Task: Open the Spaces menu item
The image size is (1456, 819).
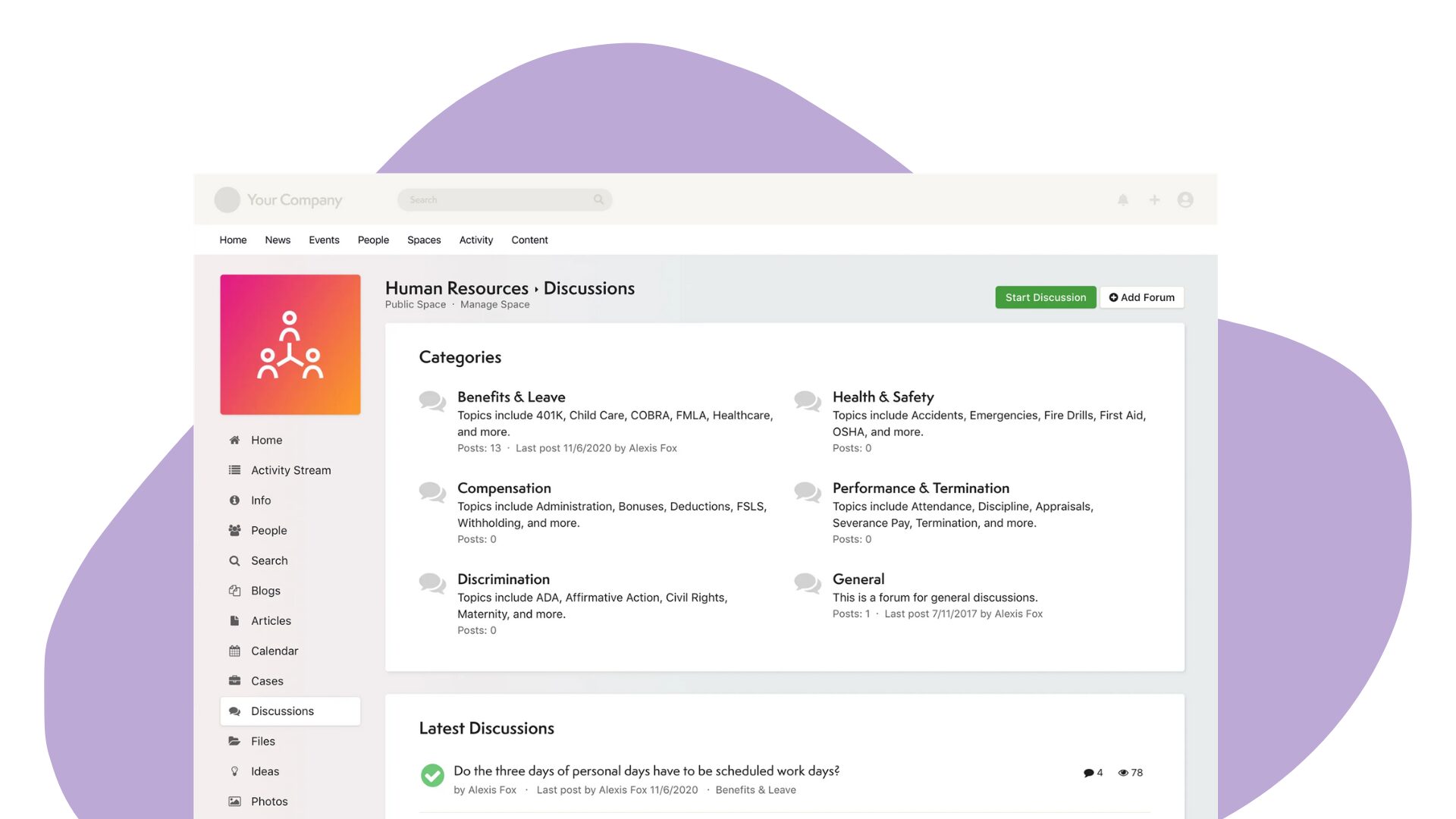Action: pos(424,240)
